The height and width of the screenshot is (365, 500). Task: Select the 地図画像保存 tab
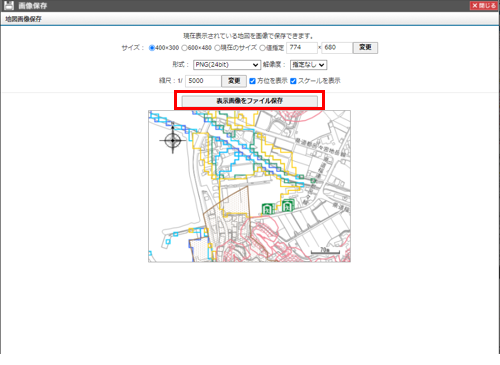tap(23, 19)
